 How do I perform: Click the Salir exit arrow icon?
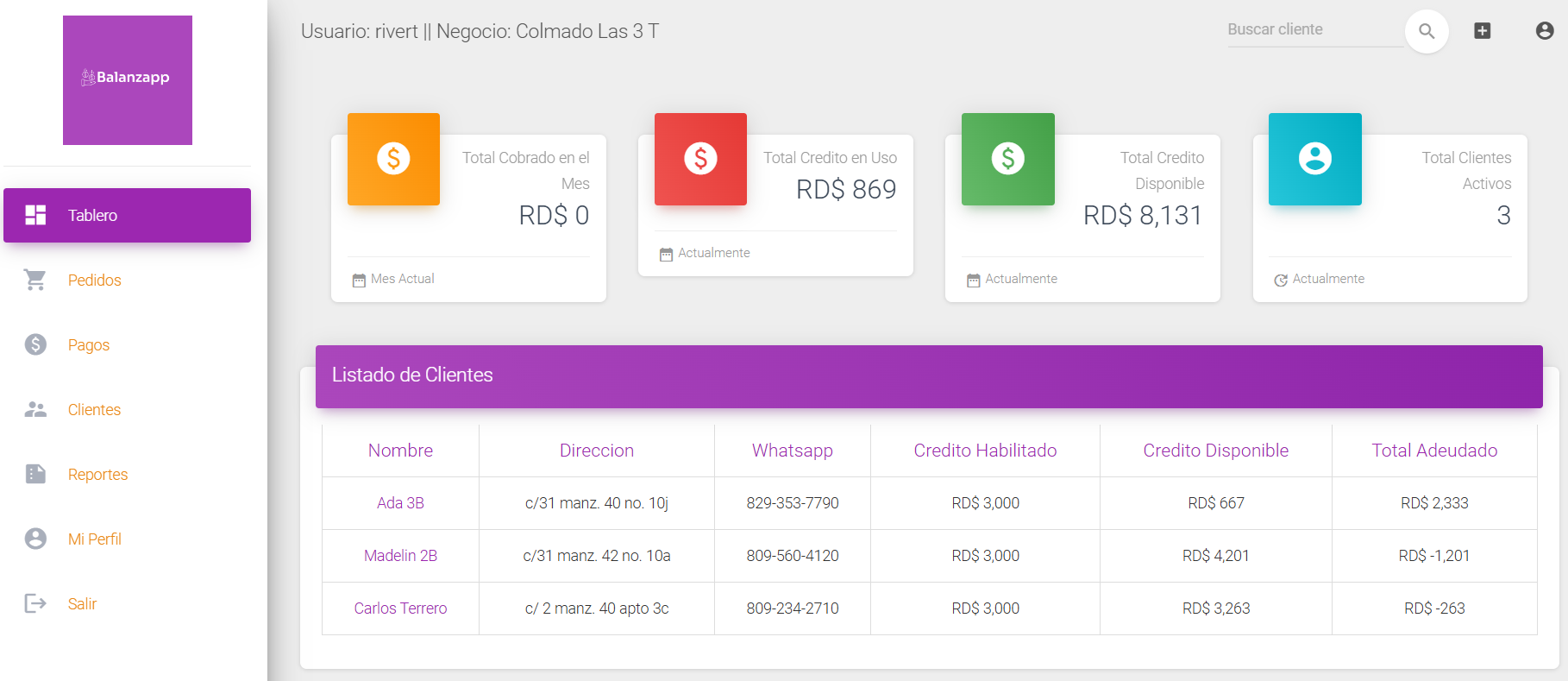35,603
